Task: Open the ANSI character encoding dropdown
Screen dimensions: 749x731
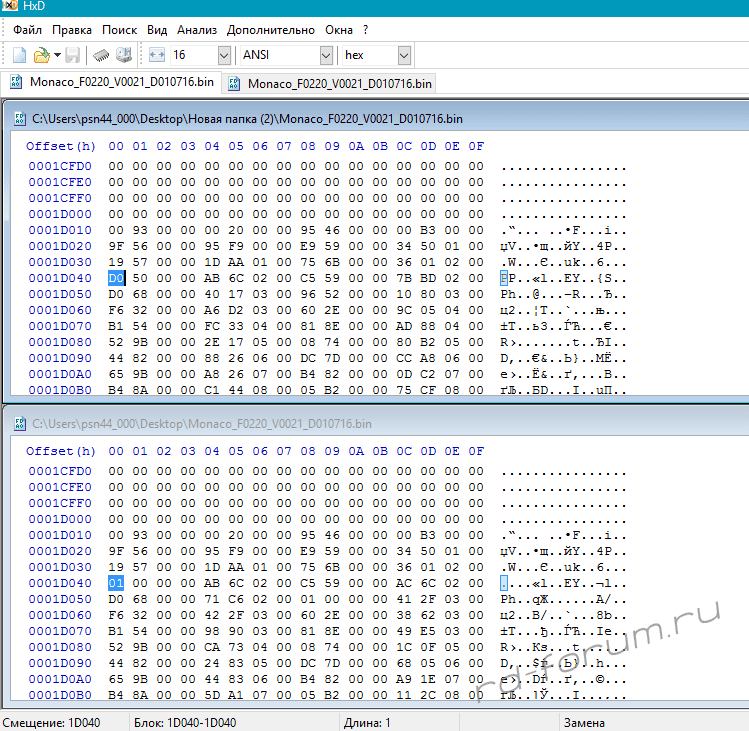Action: point(326,55)
